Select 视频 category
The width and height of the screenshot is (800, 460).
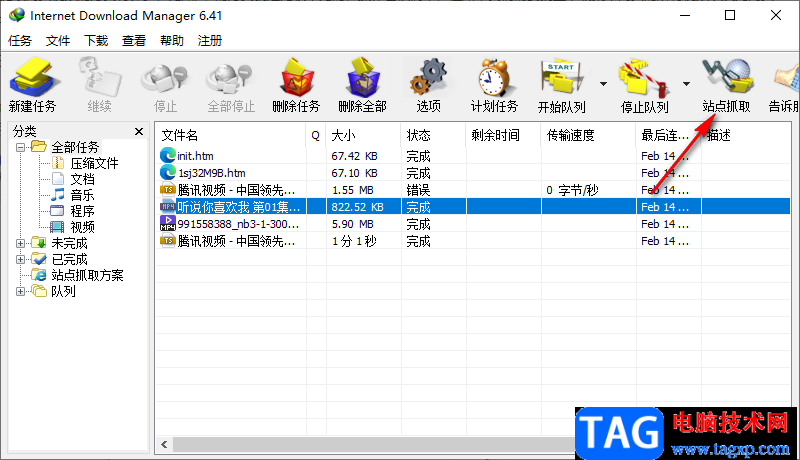click(x=82, y=227)
